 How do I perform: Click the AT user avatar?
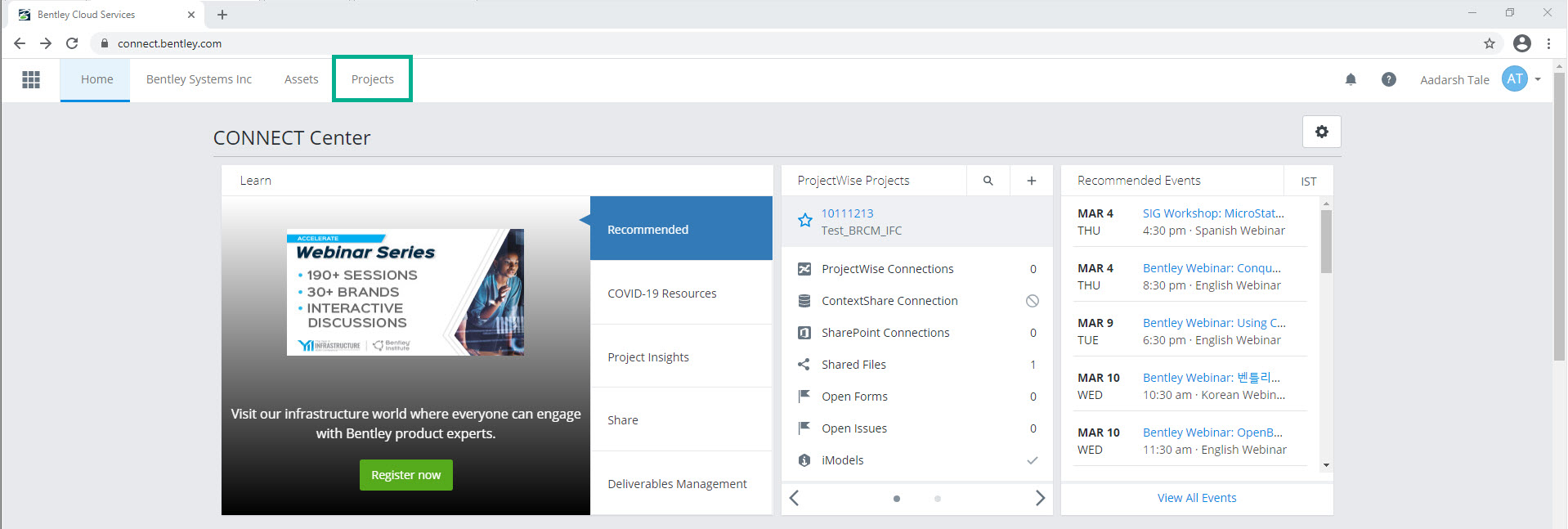click(1515, 79)
